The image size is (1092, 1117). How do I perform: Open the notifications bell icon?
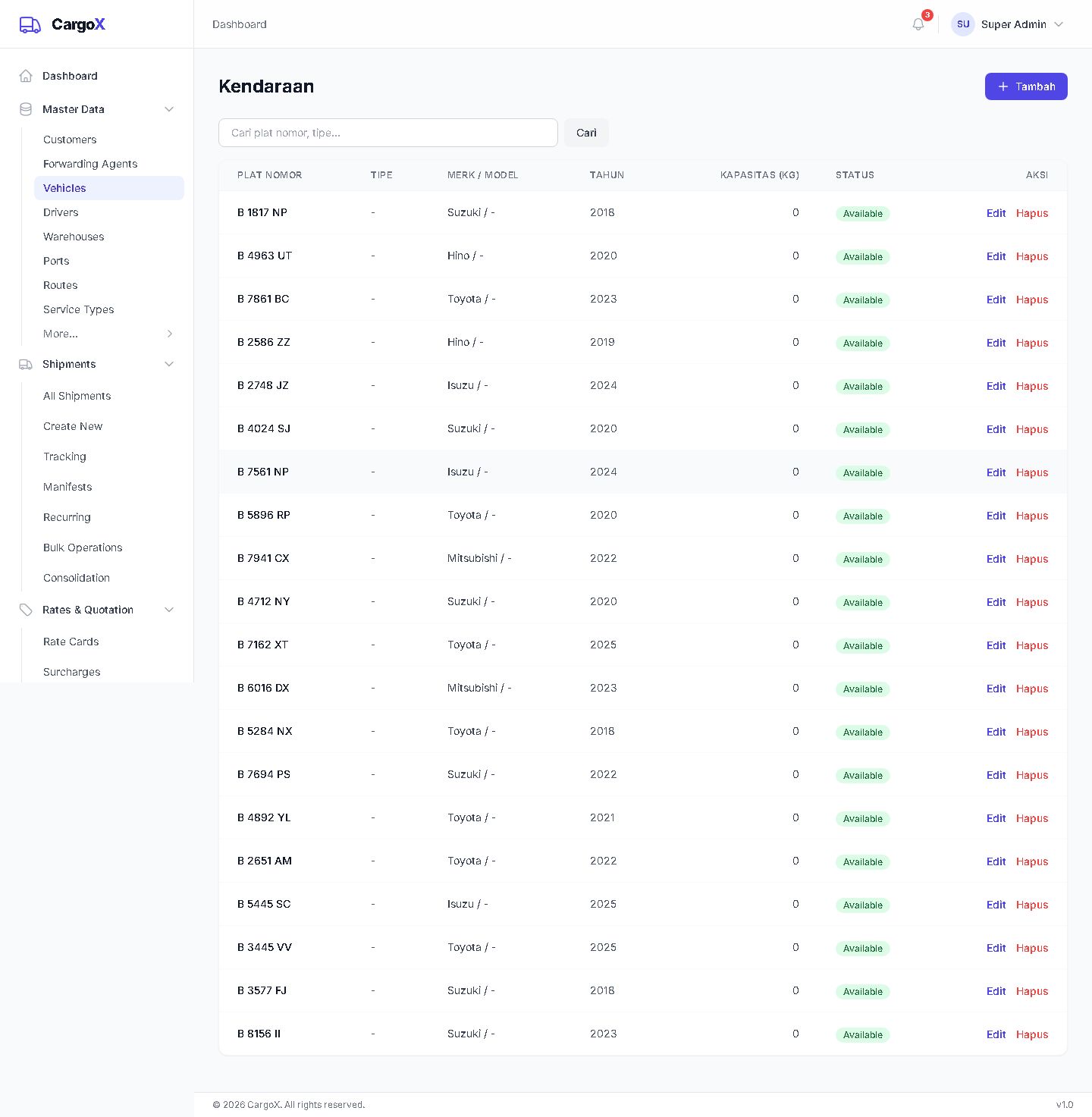tap(918, 24)
